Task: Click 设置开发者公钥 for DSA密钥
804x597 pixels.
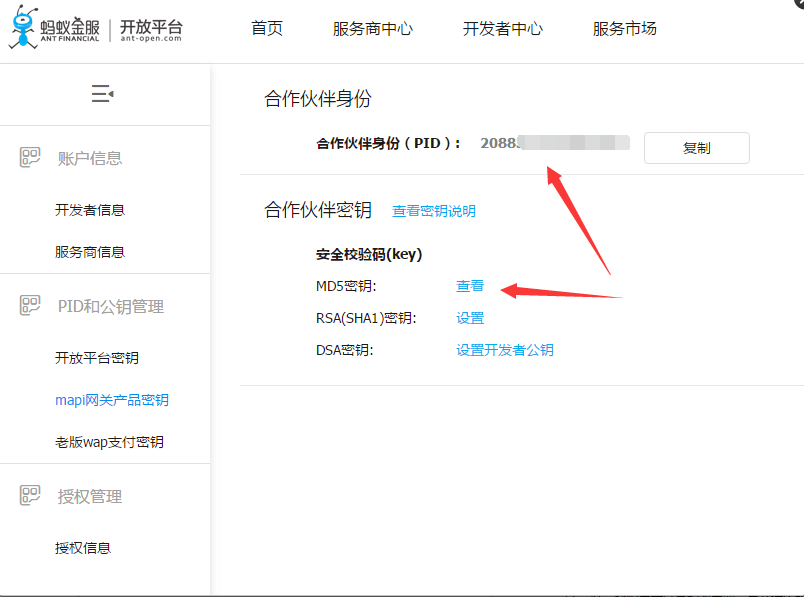Action: click(x=505, y=350)
